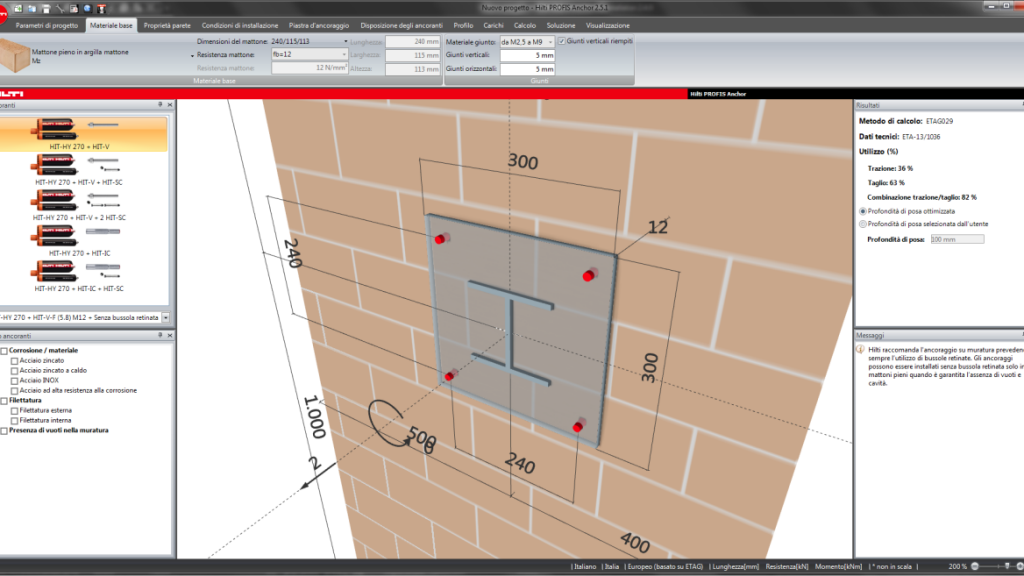Screen dimensions: 1024x576
Task: Expand the arrow beside Resistenza mattone label
Action: [192, 56]
